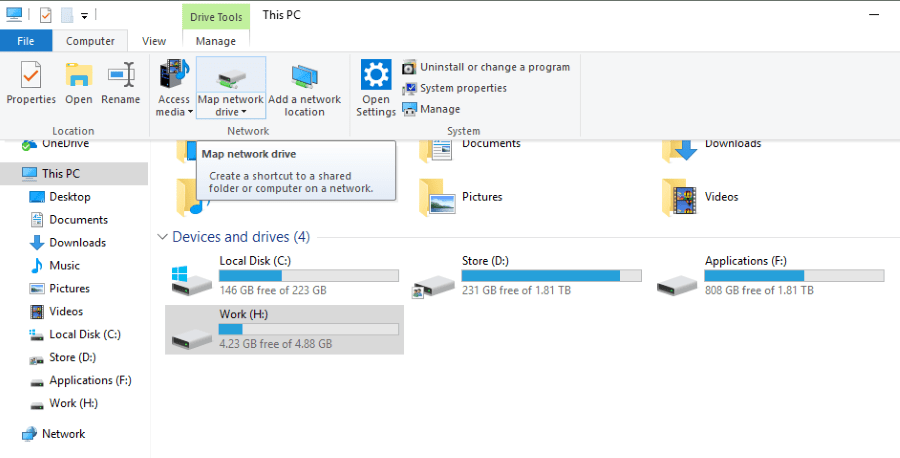Click Manage in System group
900x458 pixels.
click(431, 109)
